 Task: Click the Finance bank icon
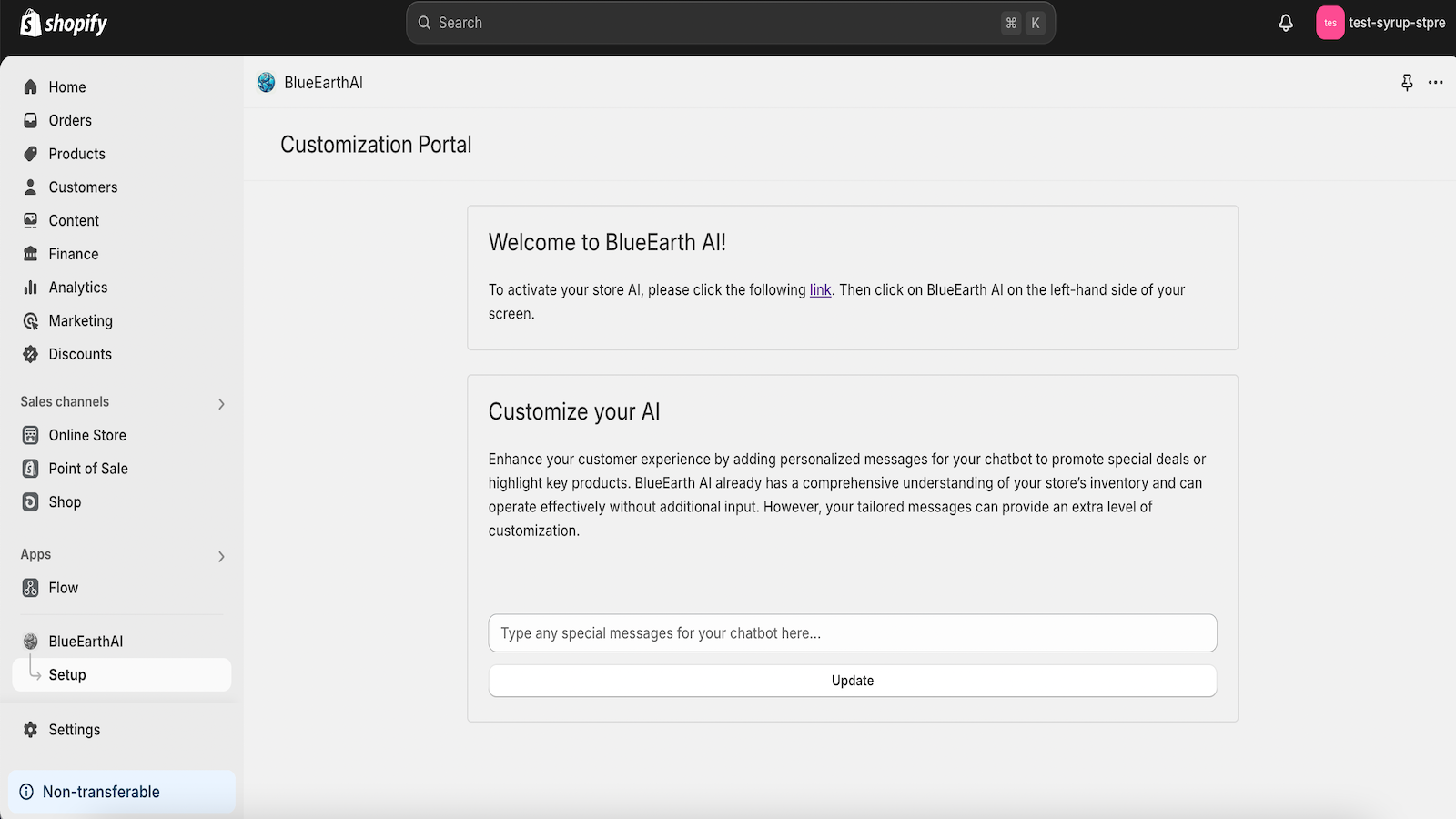tap(30, 254)
